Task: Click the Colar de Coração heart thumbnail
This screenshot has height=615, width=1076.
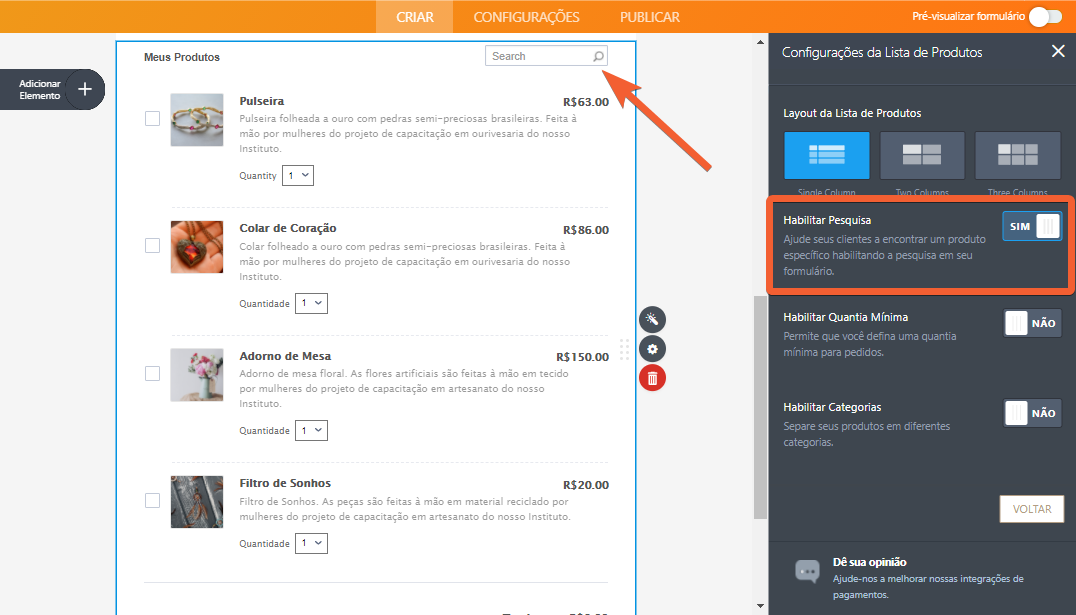Action: 197,247
